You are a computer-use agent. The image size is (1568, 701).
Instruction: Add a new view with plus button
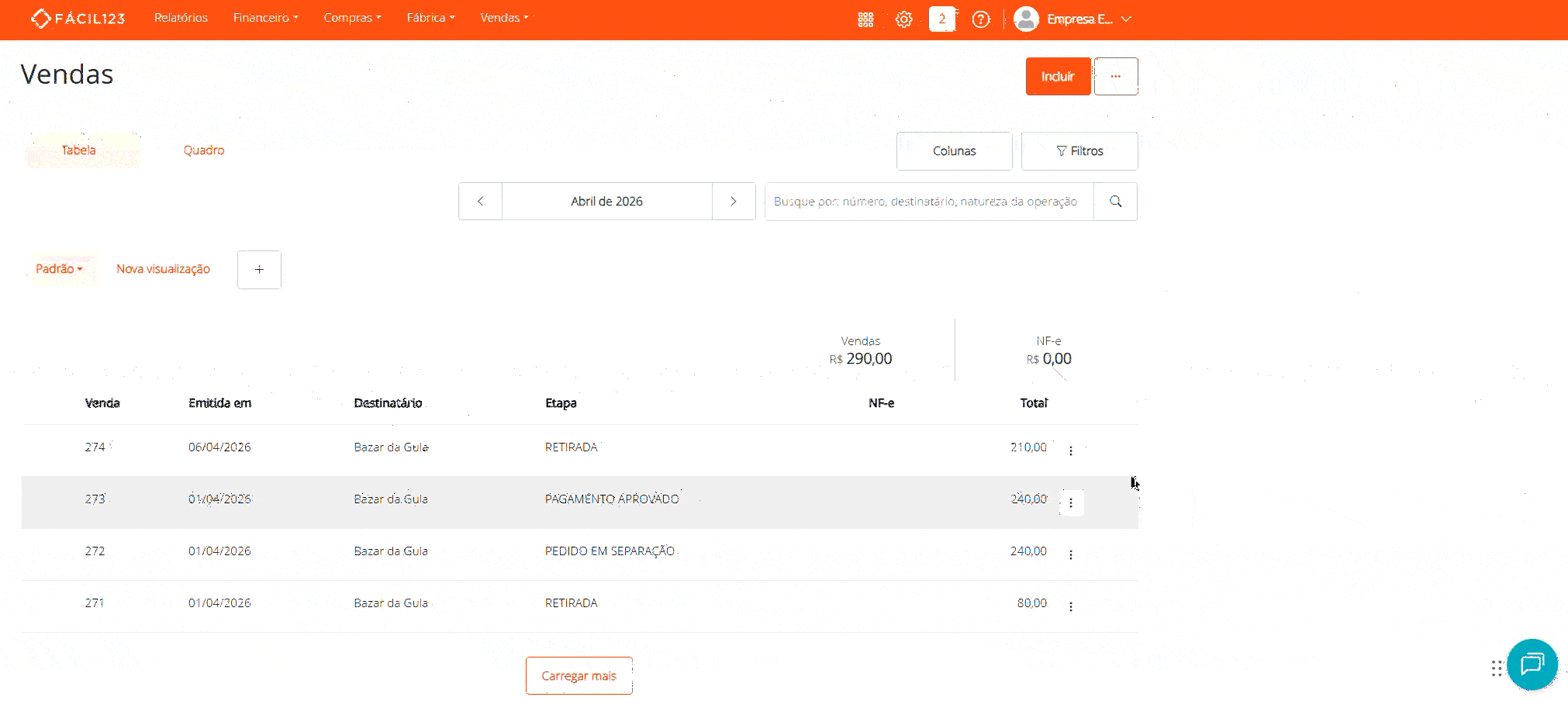[259, 270]
